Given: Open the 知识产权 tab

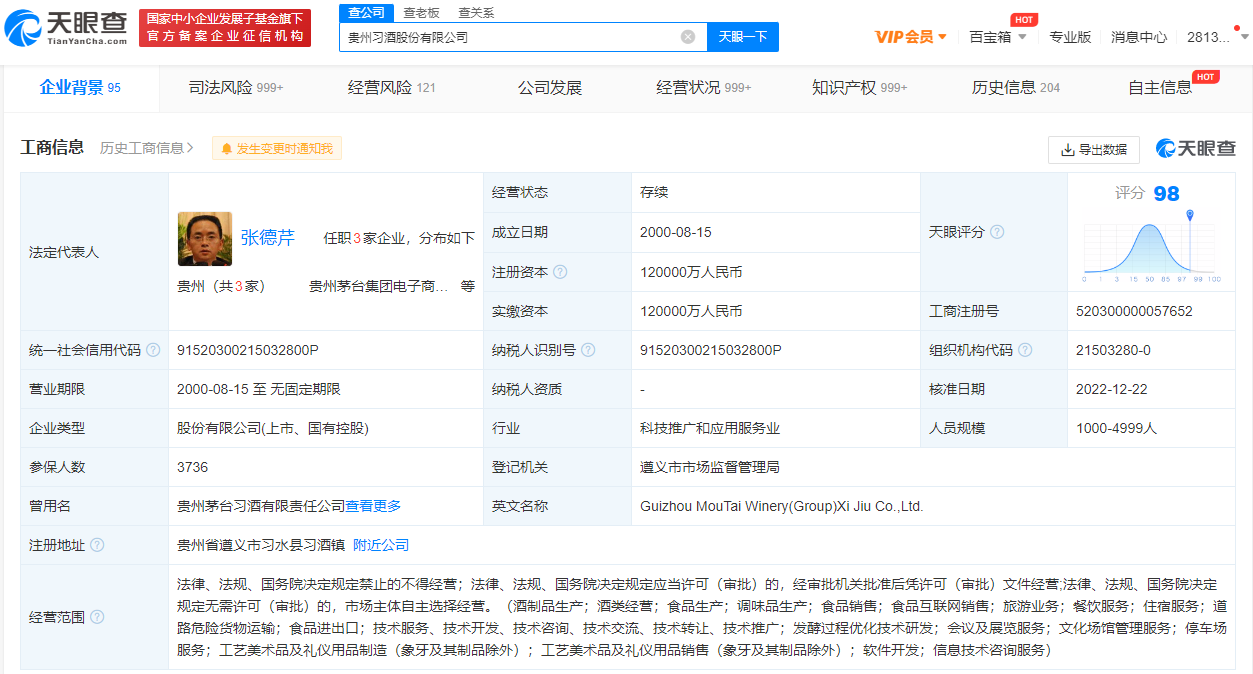Looking at the screenshot, I should 858,88.
